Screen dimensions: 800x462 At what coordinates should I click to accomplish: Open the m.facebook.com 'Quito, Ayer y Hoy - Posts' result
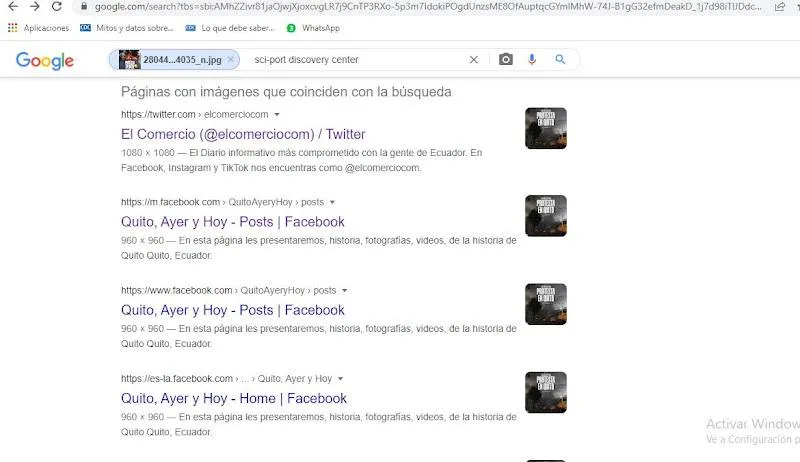tap(233, 222)
